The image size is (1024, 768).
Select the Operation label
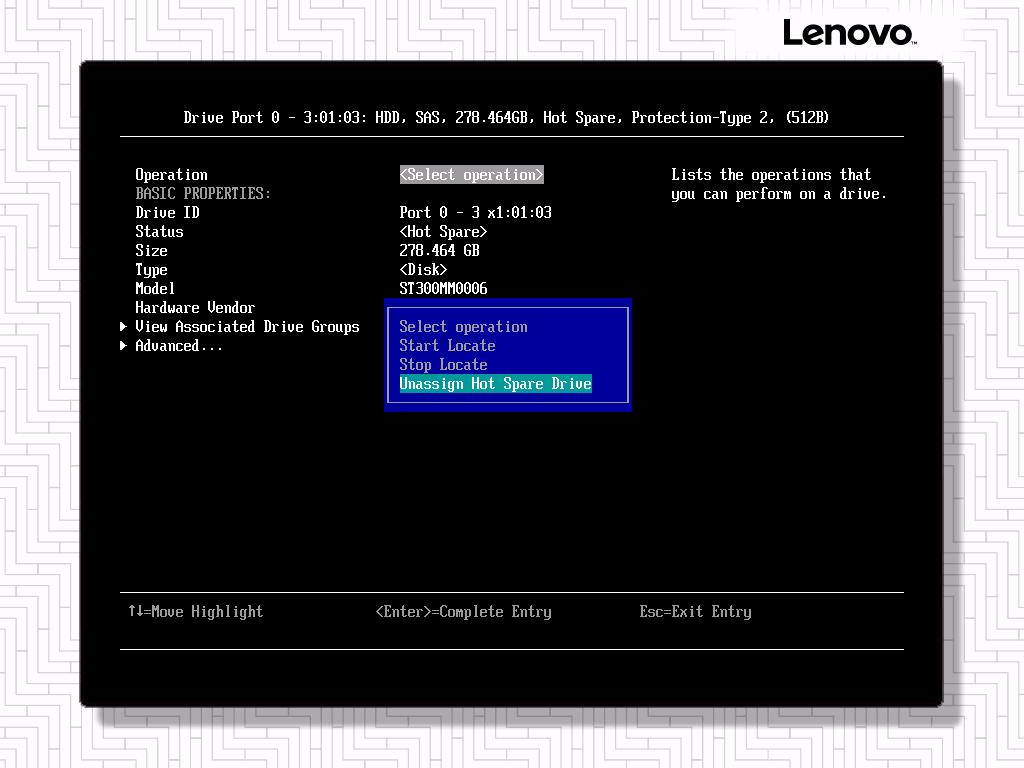(171, 175)
